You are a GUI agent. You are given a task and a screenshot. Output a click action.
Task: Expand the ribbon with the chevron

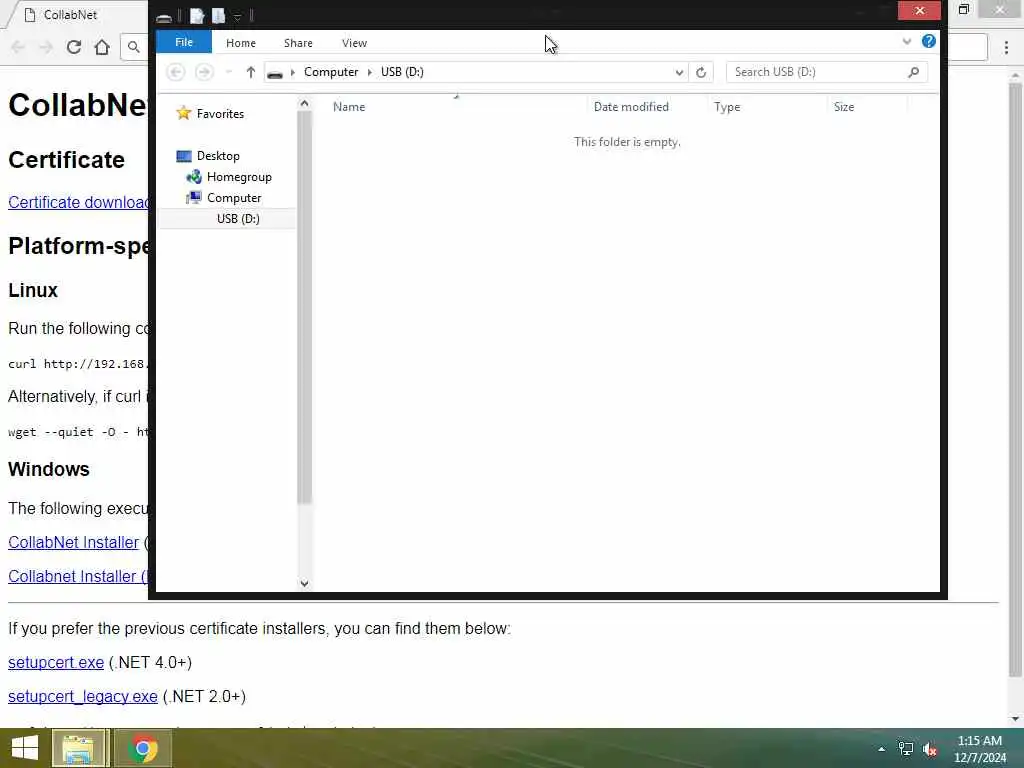pos(906,42)
